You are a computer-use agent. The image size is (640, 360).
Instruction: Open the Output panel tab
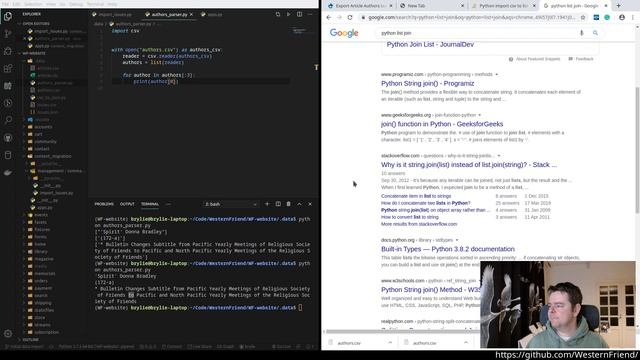127,204
